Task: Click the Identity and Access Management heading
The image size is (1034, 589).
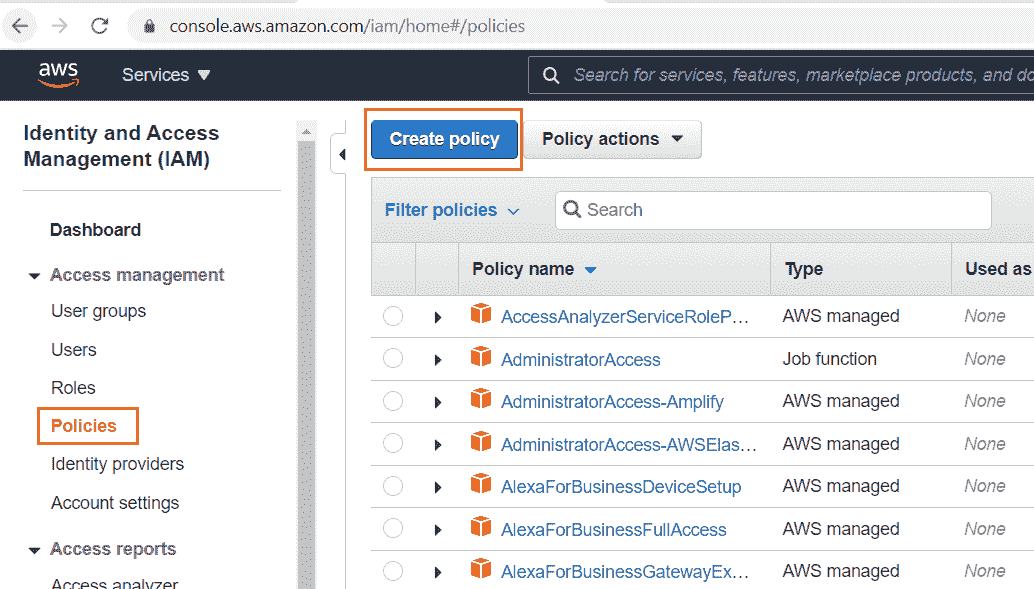Action: click(x=121, y=146)
